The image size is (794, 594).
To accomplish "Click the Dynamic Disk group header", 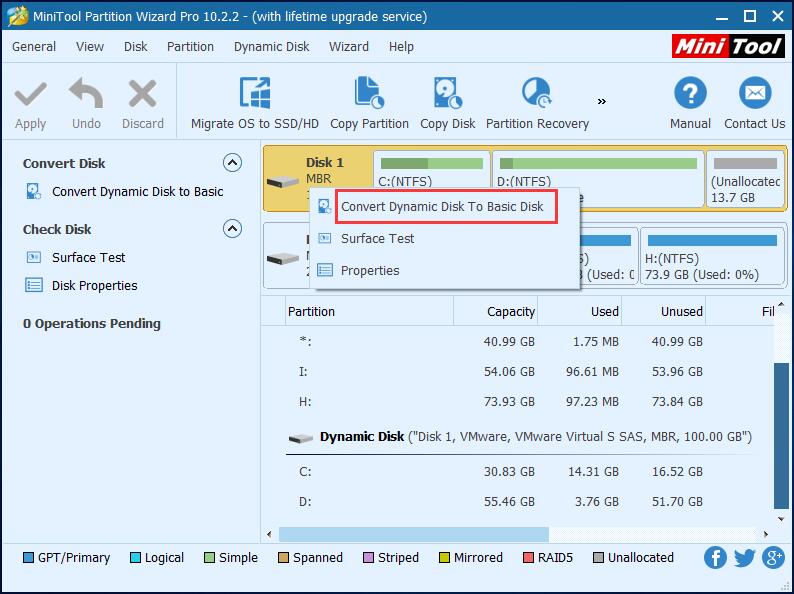I will pyautogui.click(x=520, y=437).
